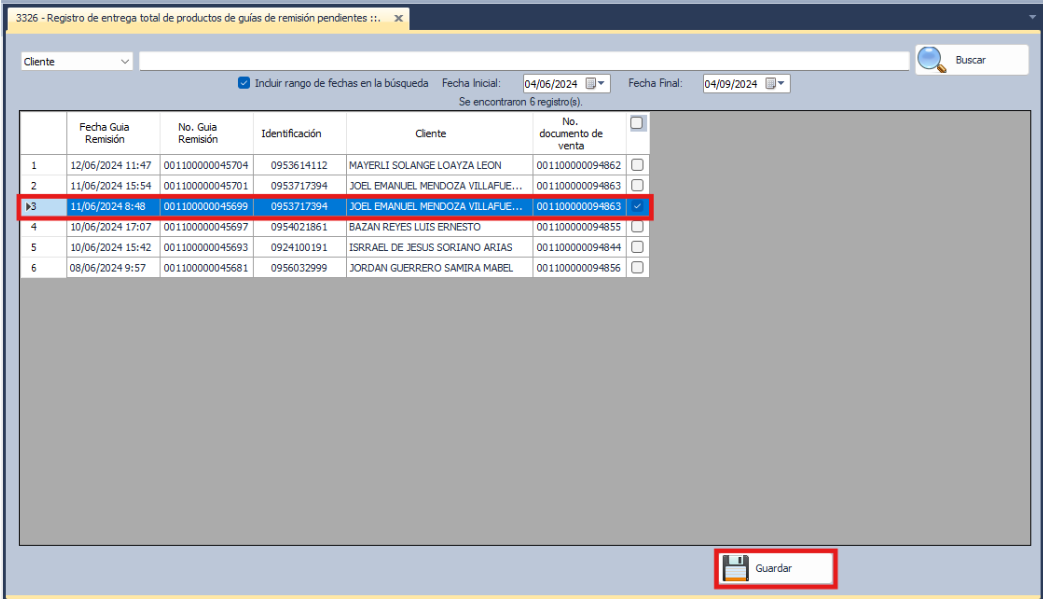Click the magnifying glass search icon
The height and width of the screenshot is (599, 1043).
tap(932, 60)
